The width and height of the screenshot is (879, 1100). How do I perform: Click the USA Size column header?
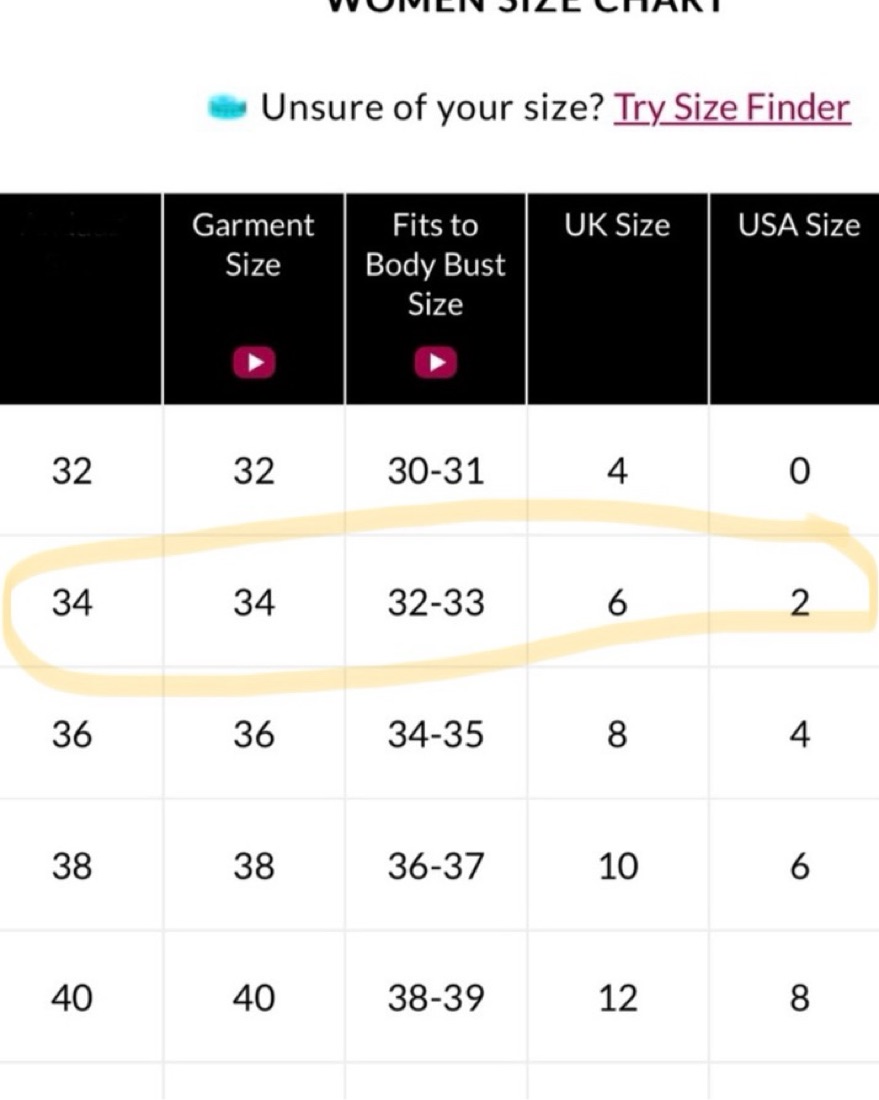click(798, 226)
